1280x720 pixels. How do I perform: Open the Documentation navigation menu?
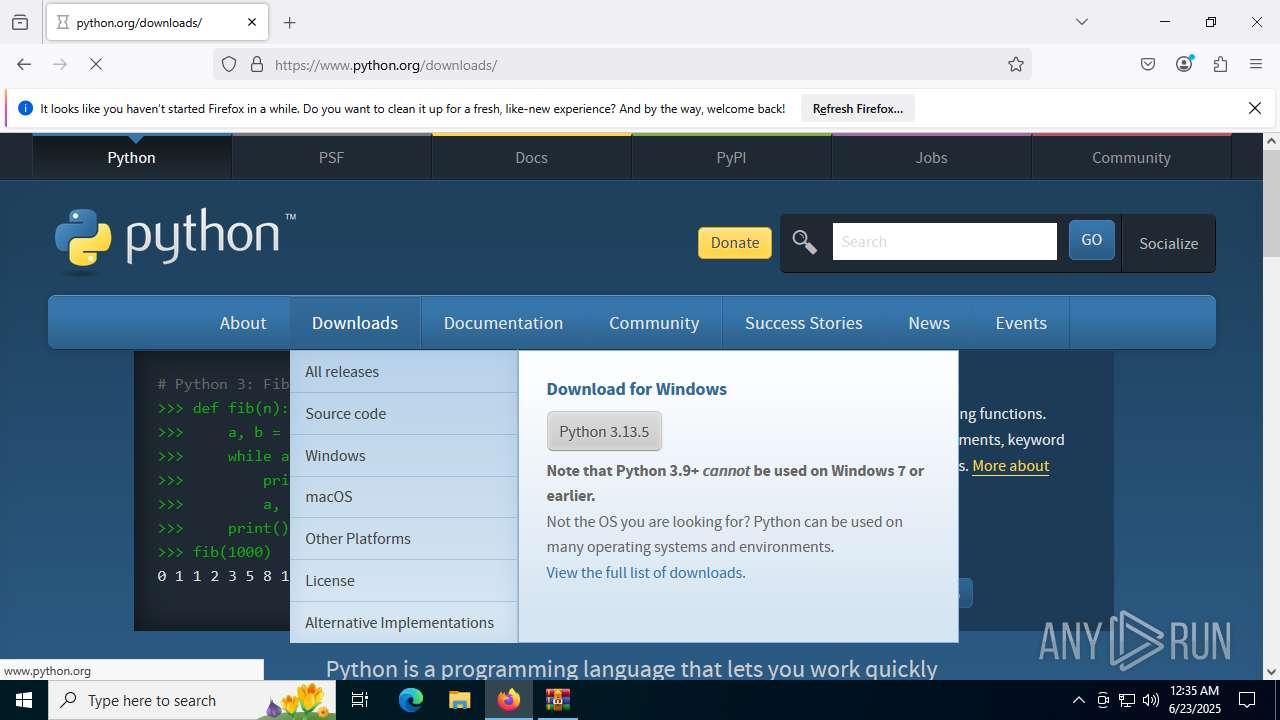(503, 323)
